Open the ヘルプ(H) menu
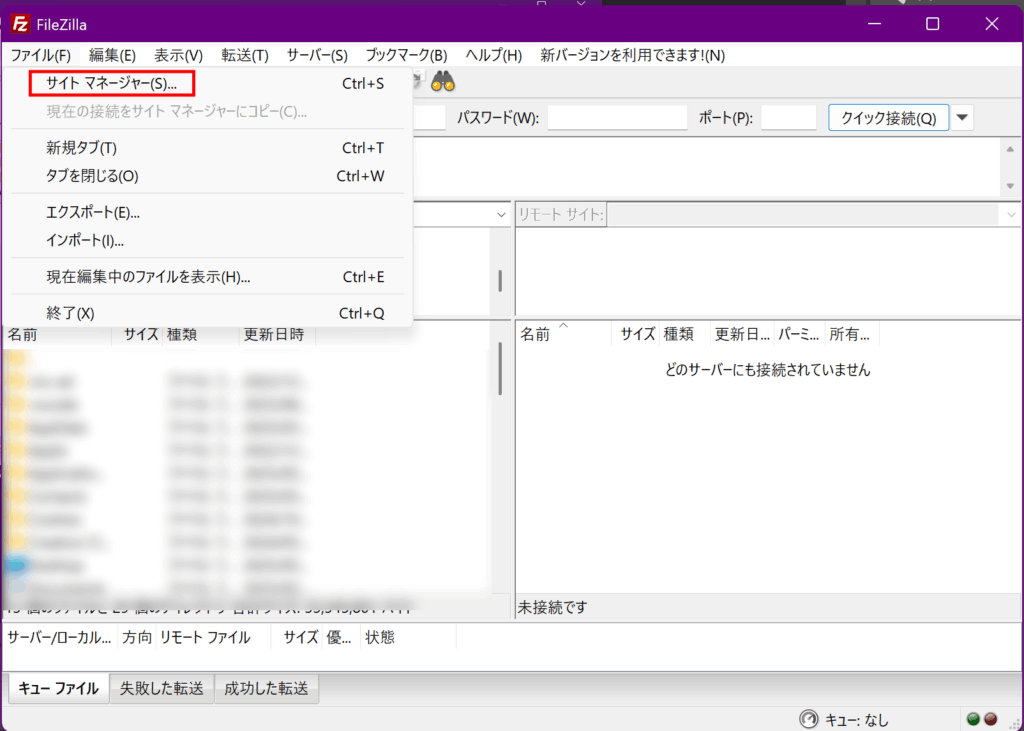This screenshot has width=1024, height=731. click(494, 56)
